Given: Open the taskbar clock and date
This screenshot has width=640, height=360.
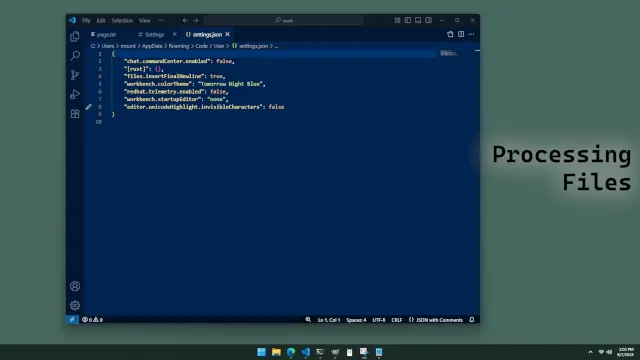Looking at the screenshot, I should click(x=626, y=352).
